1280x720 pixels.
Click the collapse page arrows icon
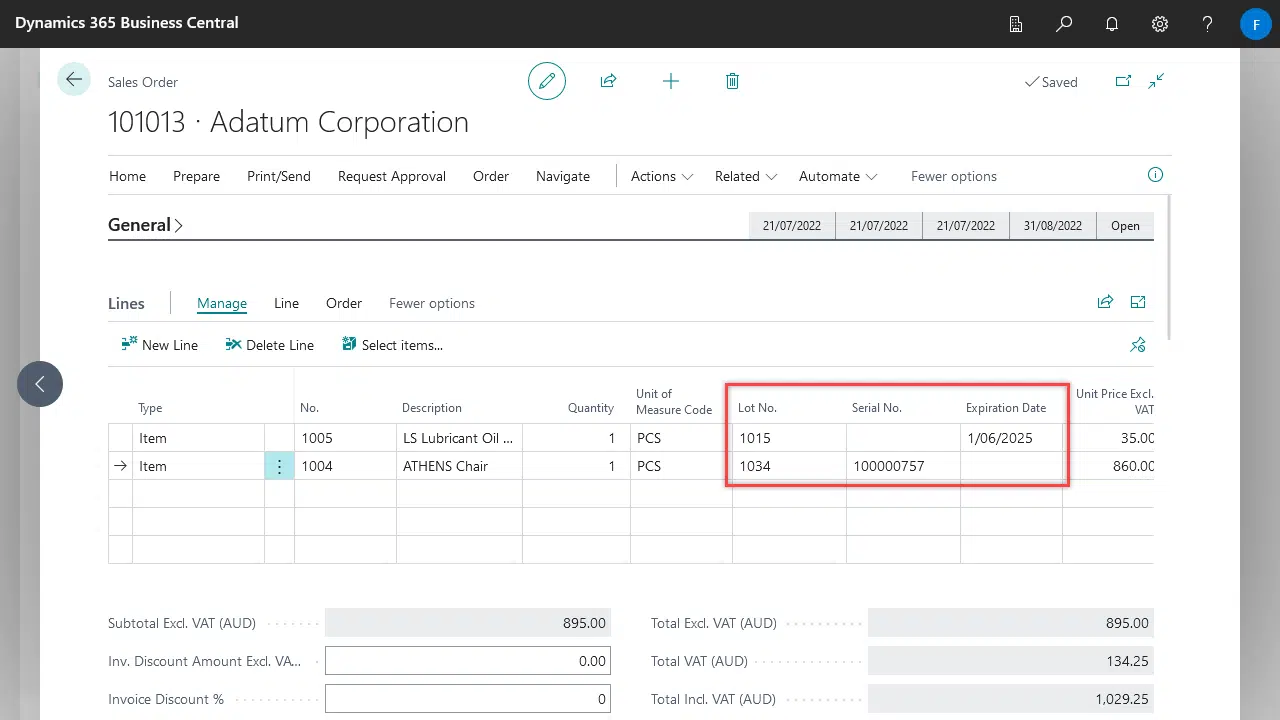tap(1156, 82)
